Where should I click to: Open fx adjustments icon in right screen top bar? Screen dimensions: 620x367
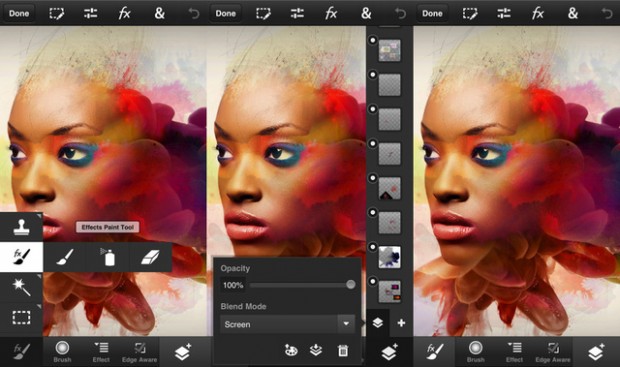pos(538,14)
